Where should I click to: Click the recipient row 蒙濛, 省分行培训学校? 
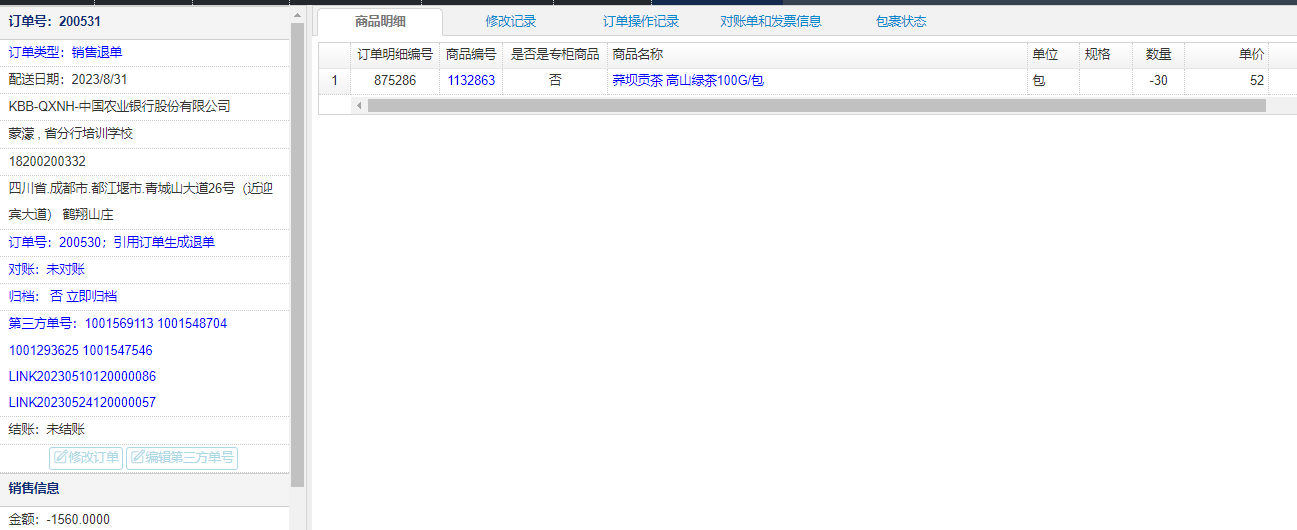pos(145,133)
